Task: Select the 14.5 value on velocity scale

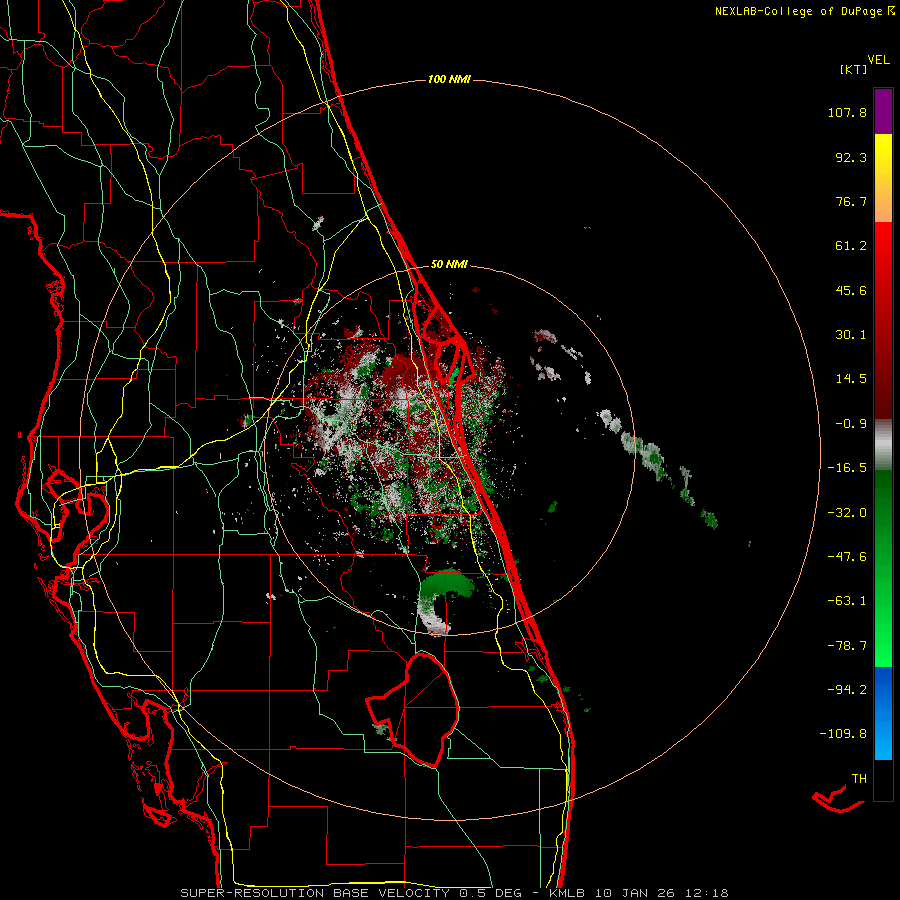Action: pyautogui.click(x=851, y=379)
